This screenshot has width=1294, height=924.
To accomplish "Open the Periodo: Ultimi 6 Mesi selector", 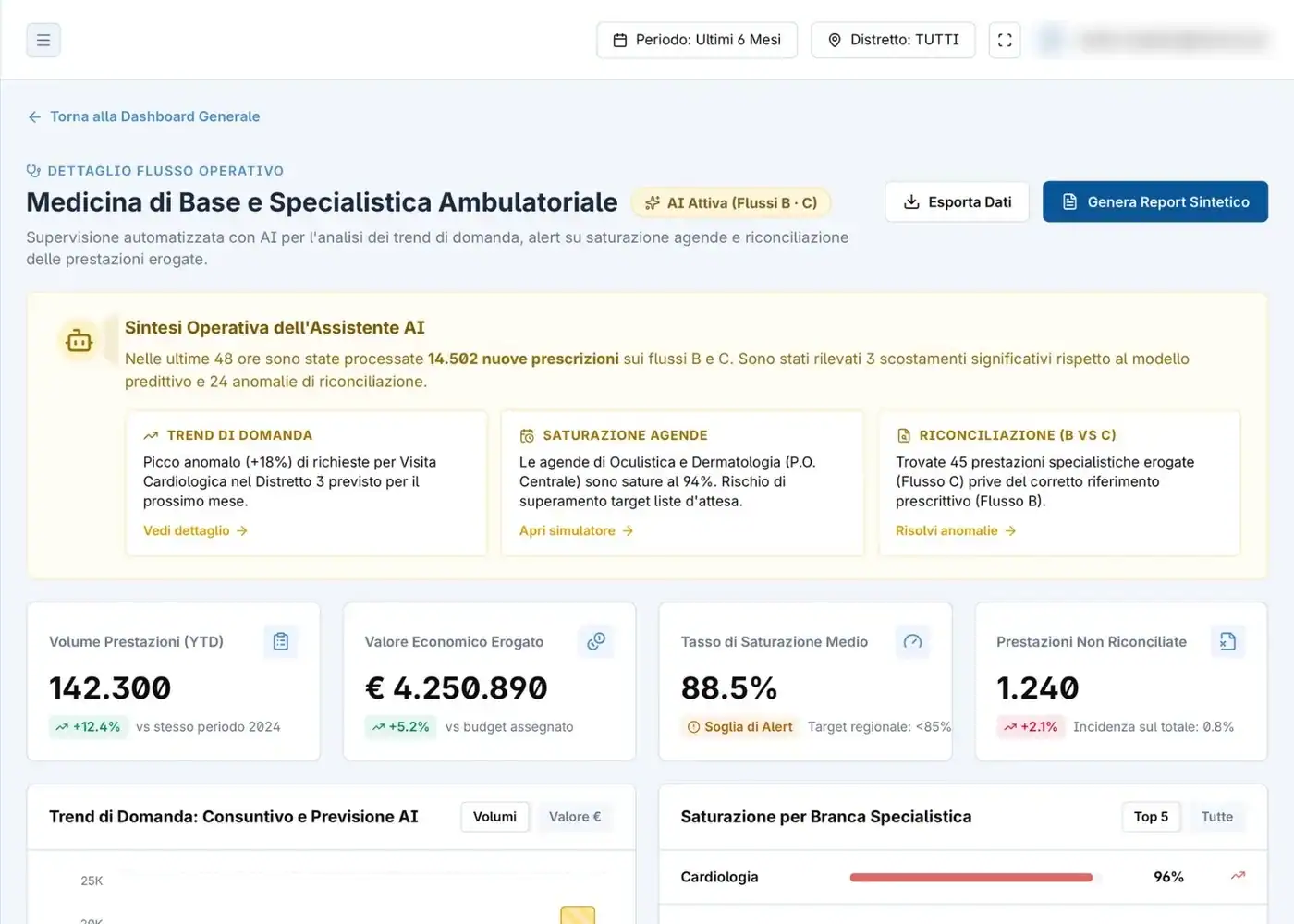I will coord(697,40).
